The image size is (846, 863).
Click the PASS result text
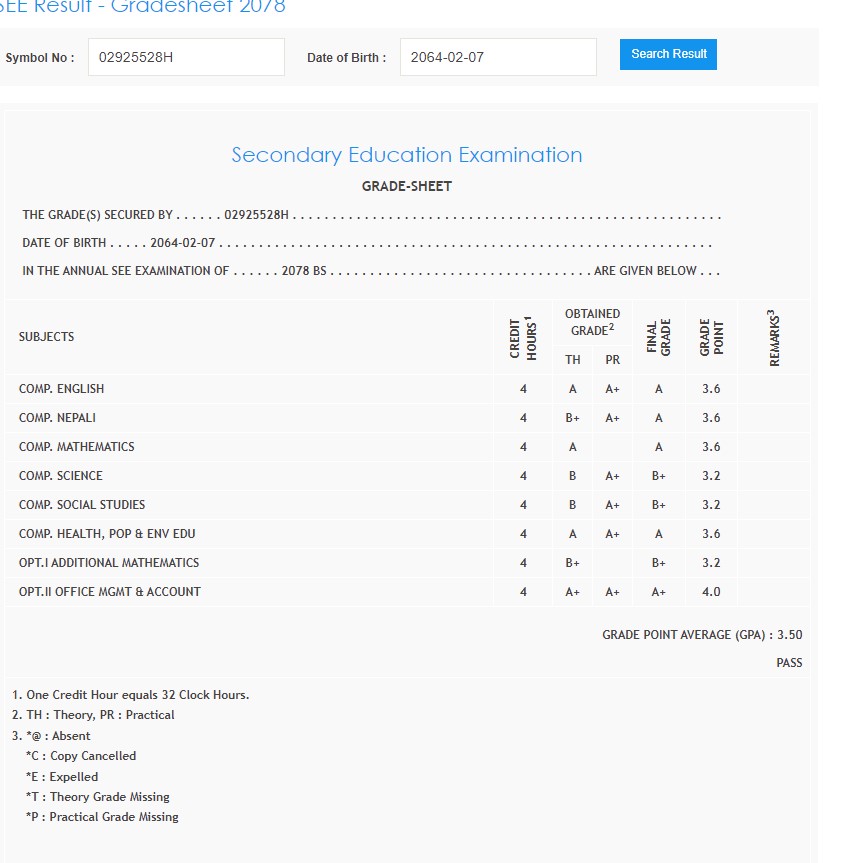789,663
